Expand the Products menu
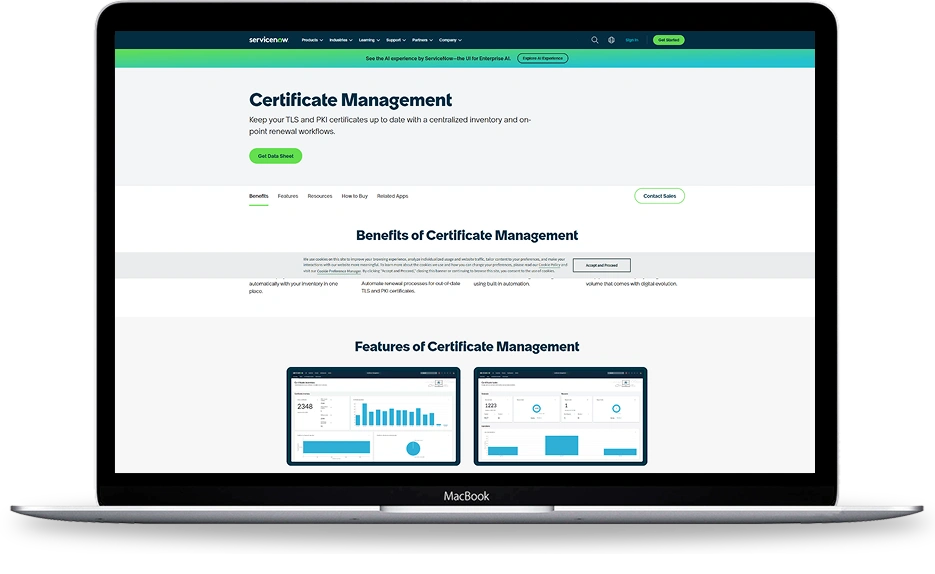935x574 pixels. click(312, 40)
